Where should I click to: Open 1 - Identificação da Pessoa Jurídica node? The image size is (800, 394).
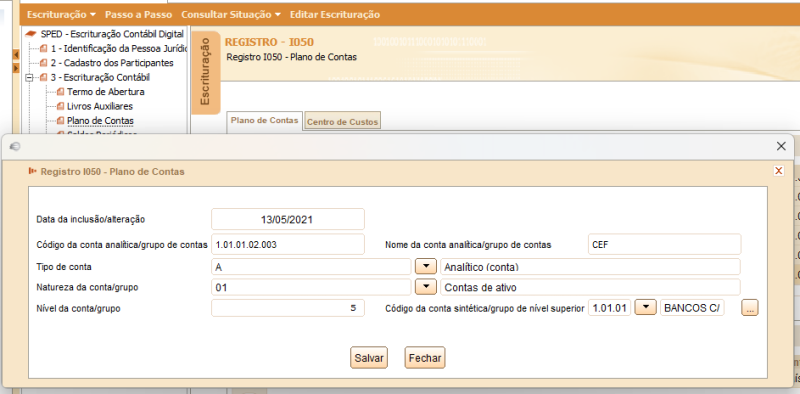coord(119,49)
